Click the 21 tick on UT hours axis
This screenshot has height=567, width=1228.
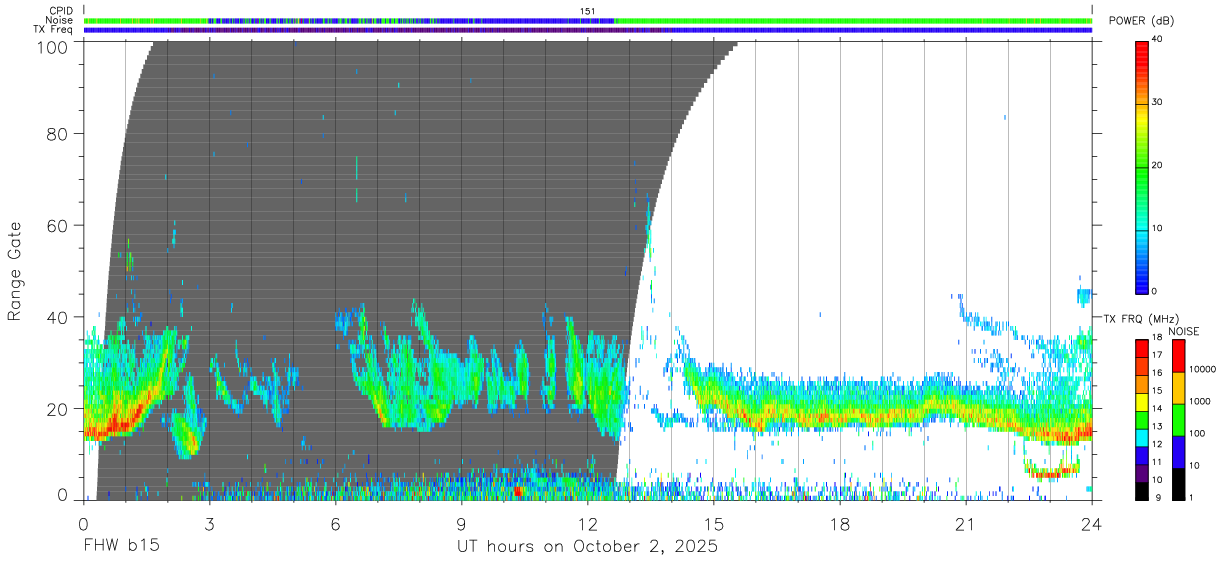coord(965,524)
